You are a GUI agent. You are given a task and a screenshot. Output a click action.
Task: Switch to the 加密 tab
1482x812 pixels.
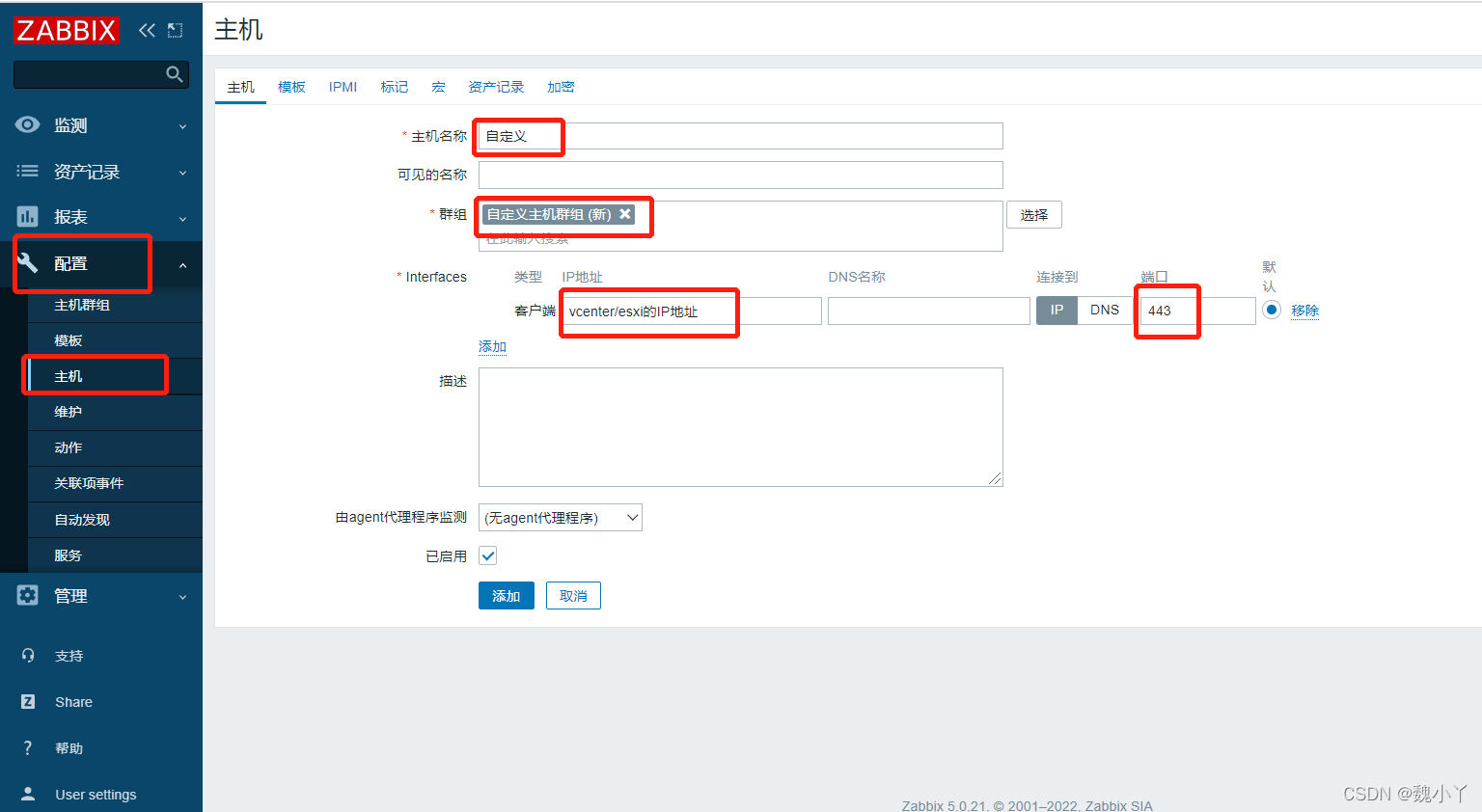pyautogui.click(x=561, y=87)
